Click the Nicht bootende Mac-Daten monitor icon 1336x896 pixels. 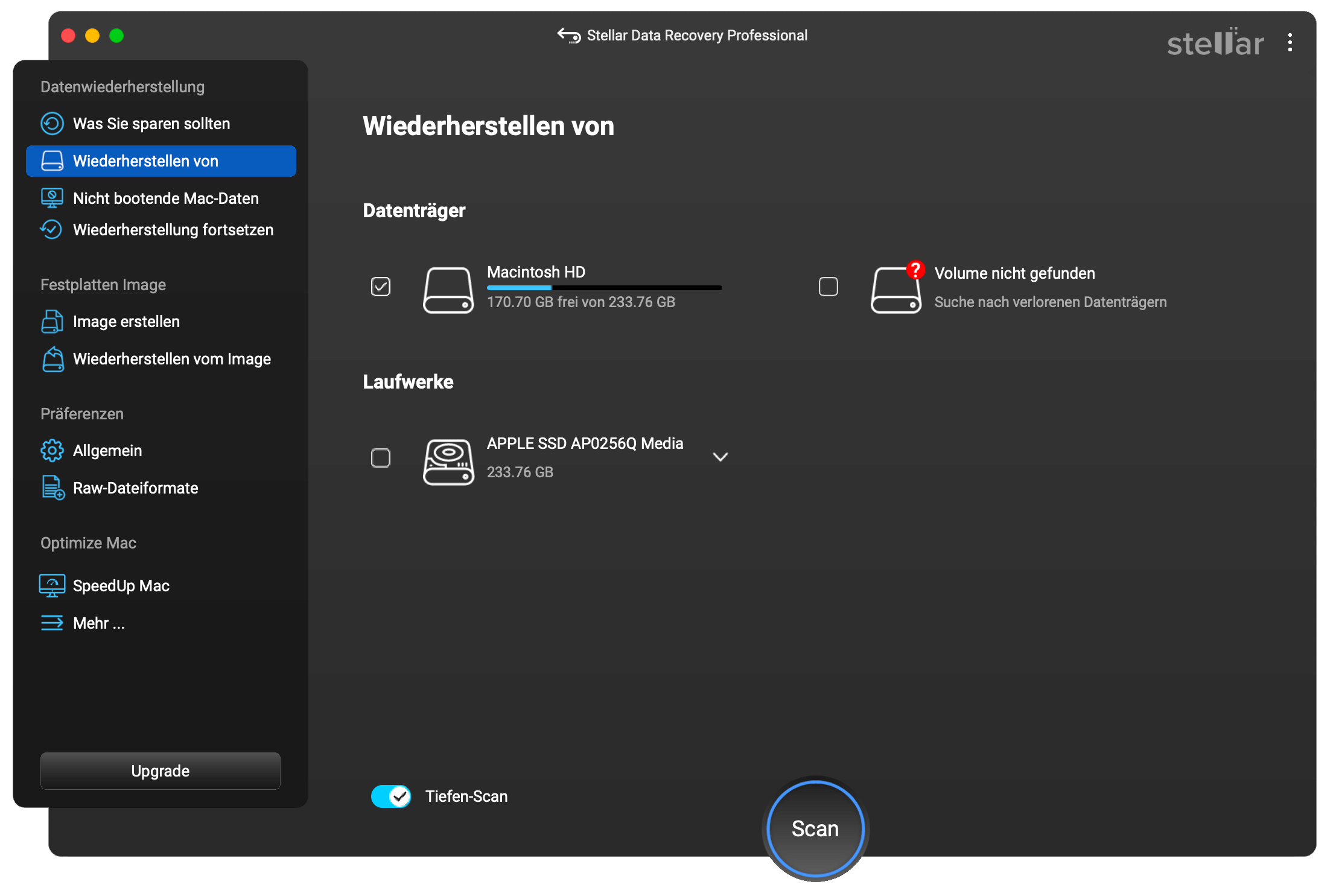[52, 198]
